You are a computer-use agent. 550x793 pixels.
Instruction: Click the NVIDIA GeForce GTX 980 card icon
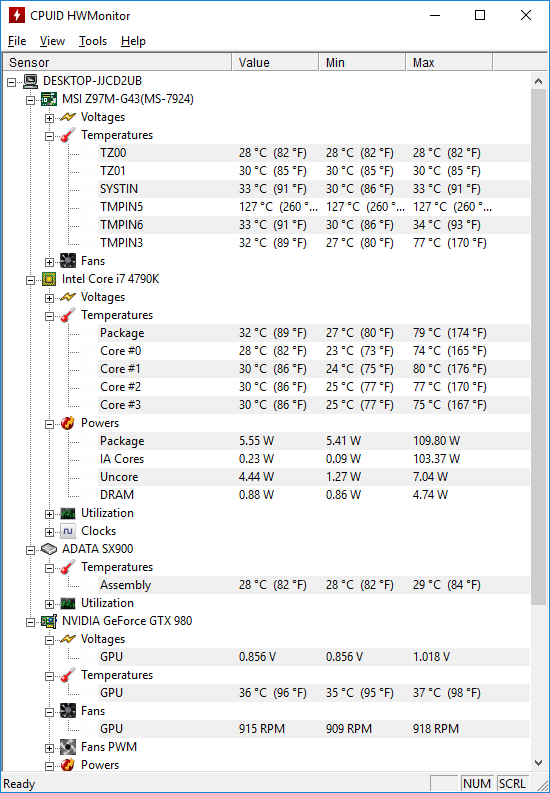(49, 621)
